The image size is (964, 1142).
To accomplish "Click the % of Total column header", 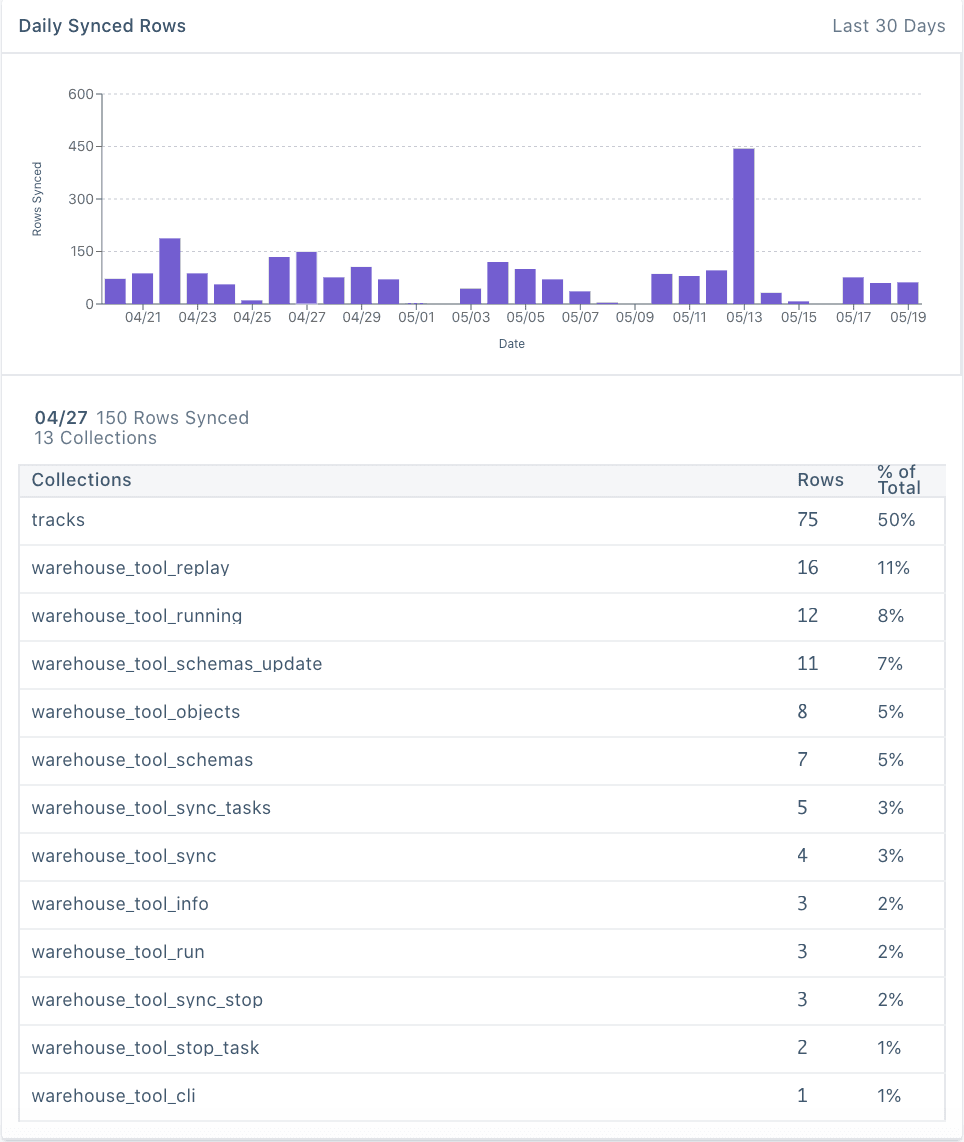I will (x=898, y=480).
